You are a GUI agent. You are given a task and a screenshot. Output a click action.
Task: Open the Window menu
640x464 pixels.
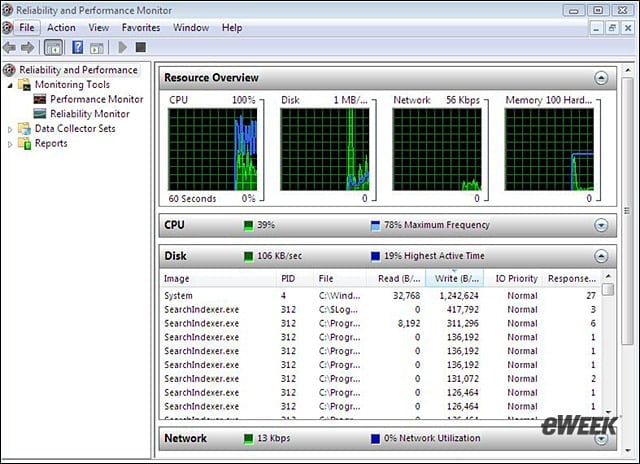click(x=191, y=28)
